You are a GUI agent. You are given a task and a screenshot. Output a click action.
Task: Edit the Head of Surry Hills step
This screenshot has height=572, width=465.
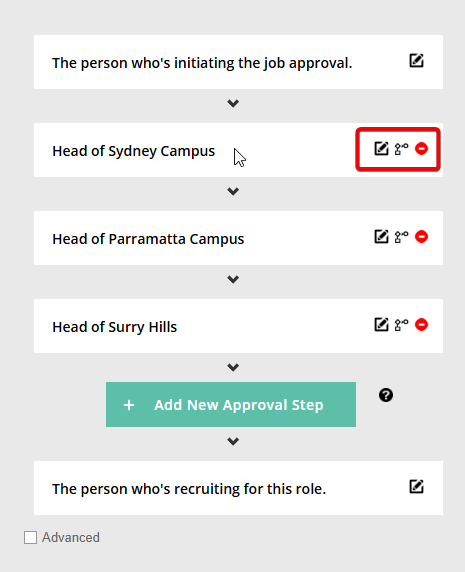(x=381, y=324)
